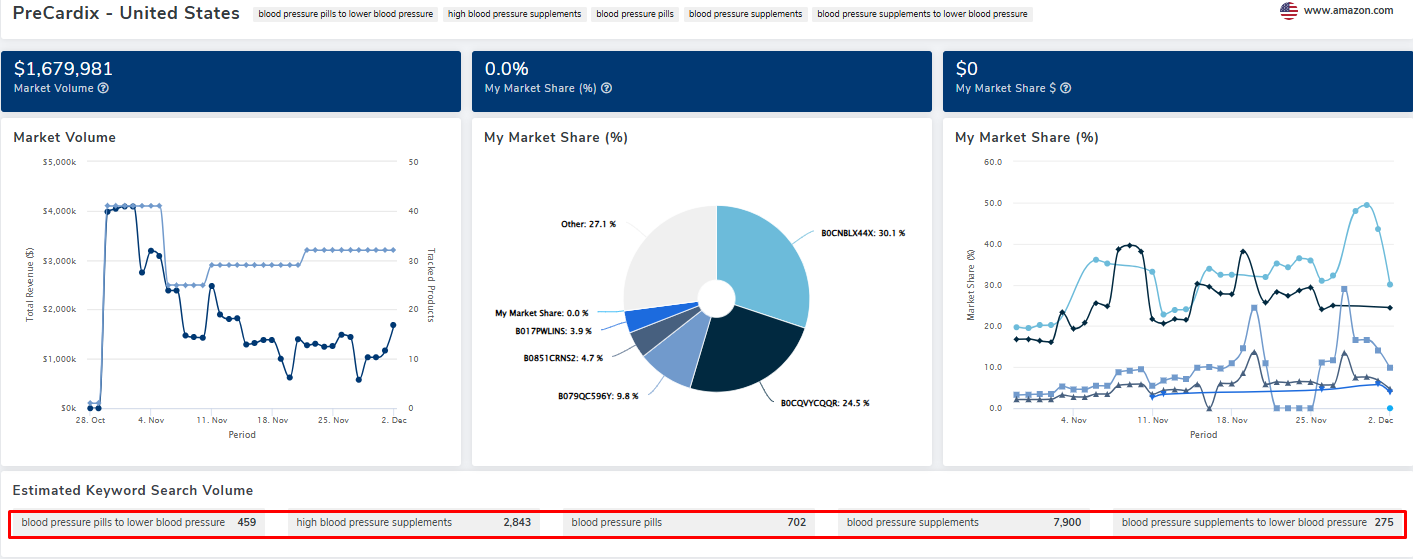Click last data point on Market Volume revenue line

[393, 325]
